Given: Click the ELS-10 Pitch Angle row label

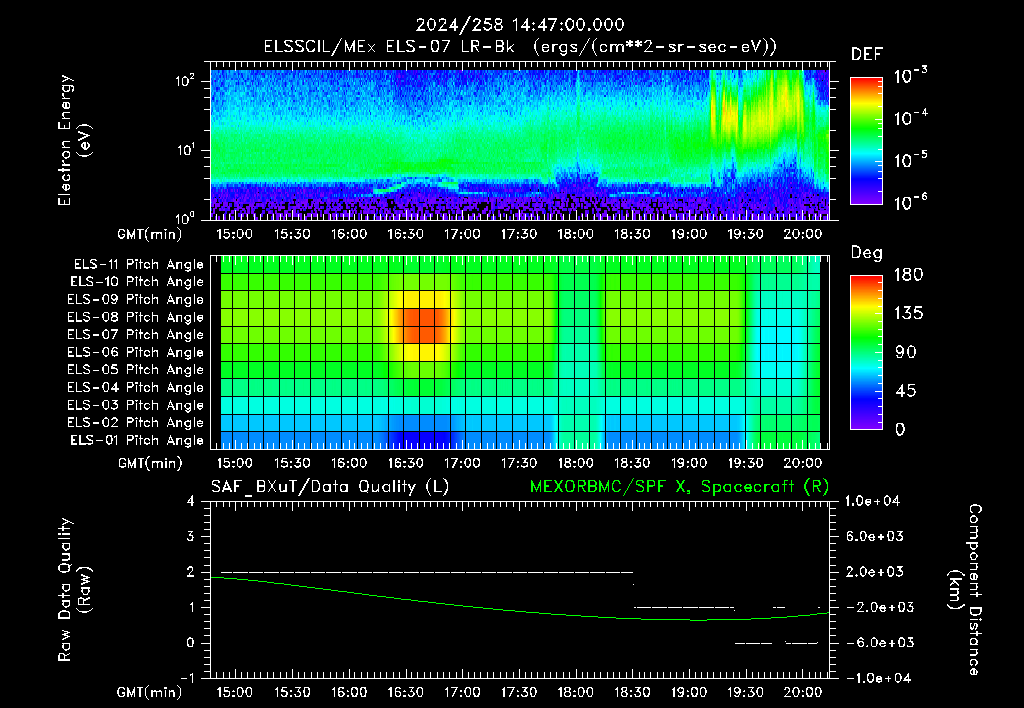Looking at the screenshot, I should (137, 282).
